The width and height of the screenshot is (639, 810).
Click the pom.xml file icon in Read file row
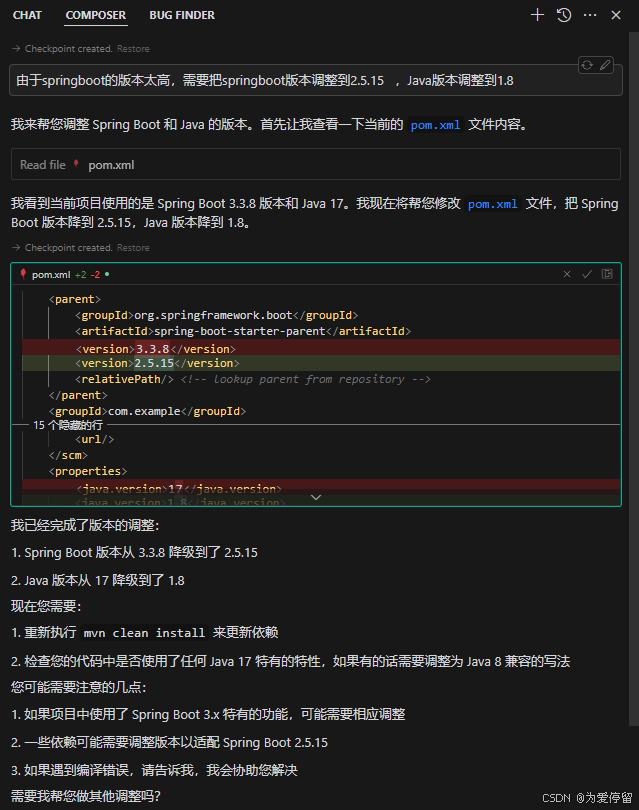[x=76, y=164]
